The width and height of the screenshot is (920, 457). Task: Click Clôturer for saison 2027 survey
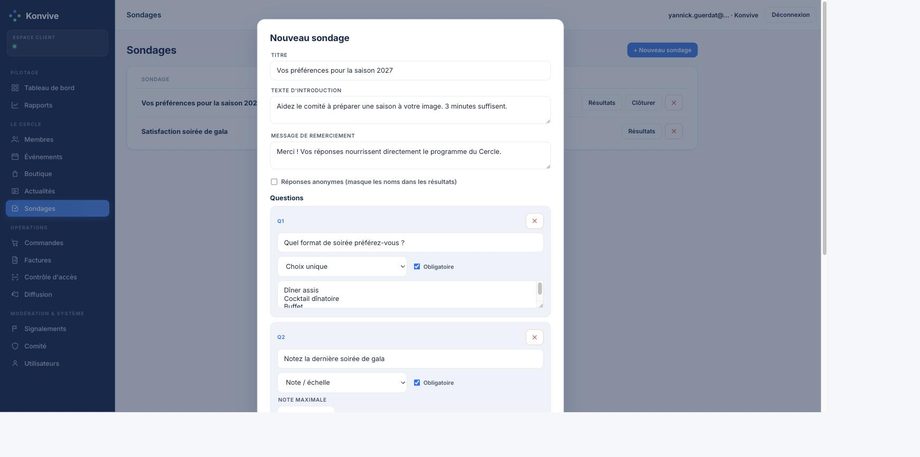643,103
